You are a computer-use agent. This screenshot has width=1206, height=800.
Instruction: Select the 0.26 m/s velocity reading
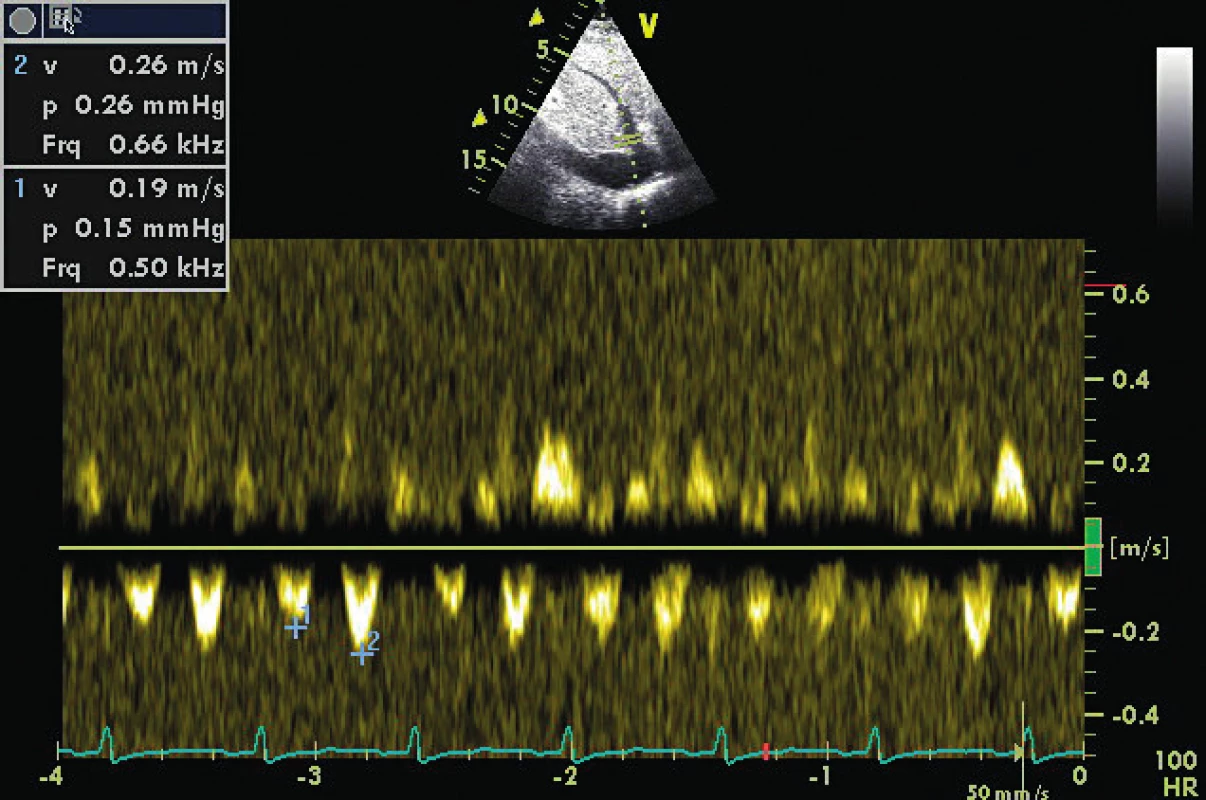tap(167, 67)
